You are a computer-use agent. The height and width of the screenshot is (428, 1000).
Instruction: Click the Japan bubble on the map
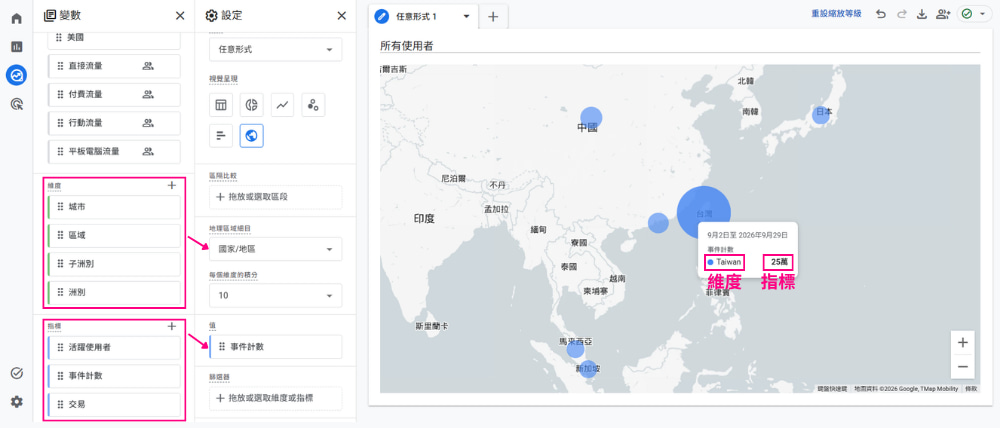coord(821,115)
